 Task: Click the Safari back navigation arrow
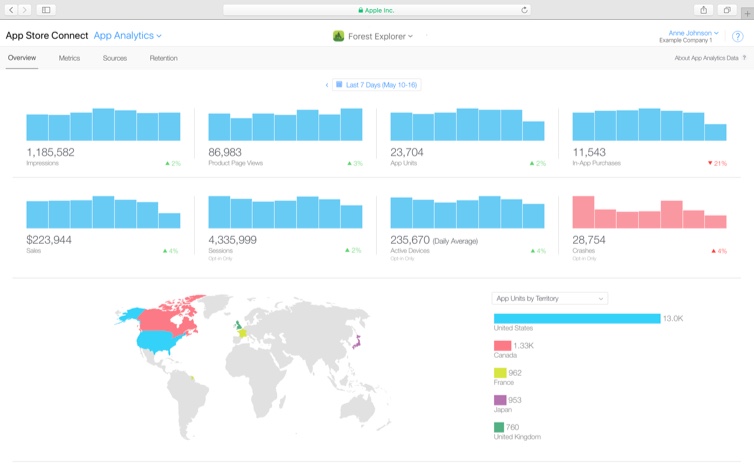tap(11, 10)
